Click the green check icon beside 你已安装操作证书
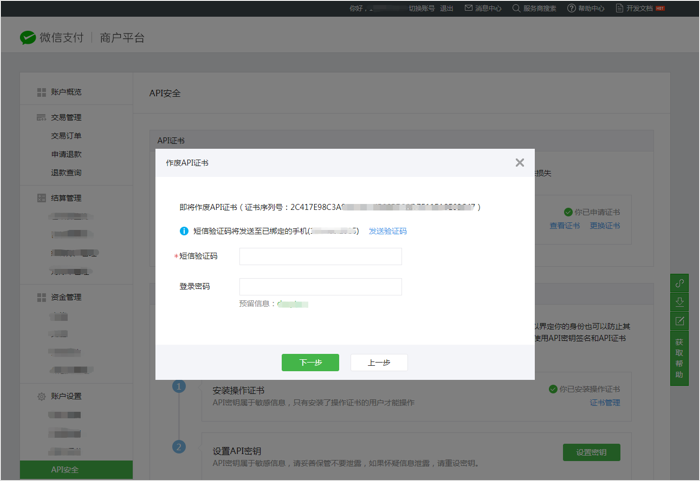 553,389
